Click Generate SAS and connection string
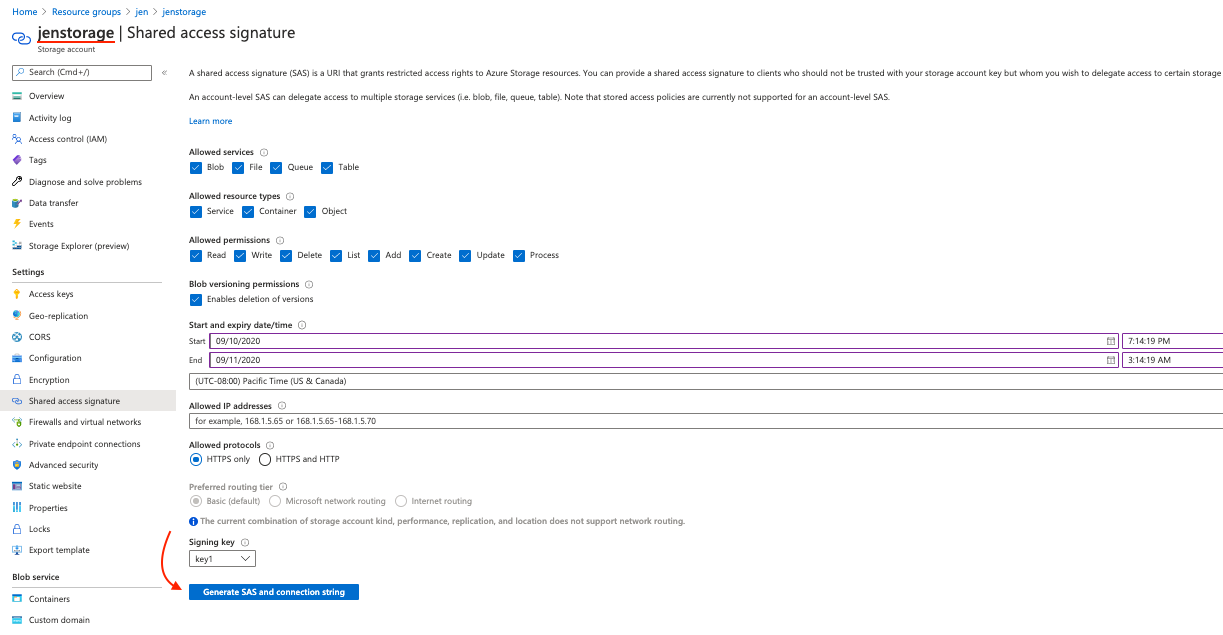Viewport: 1223px width, 635px height. coord(273,591)
